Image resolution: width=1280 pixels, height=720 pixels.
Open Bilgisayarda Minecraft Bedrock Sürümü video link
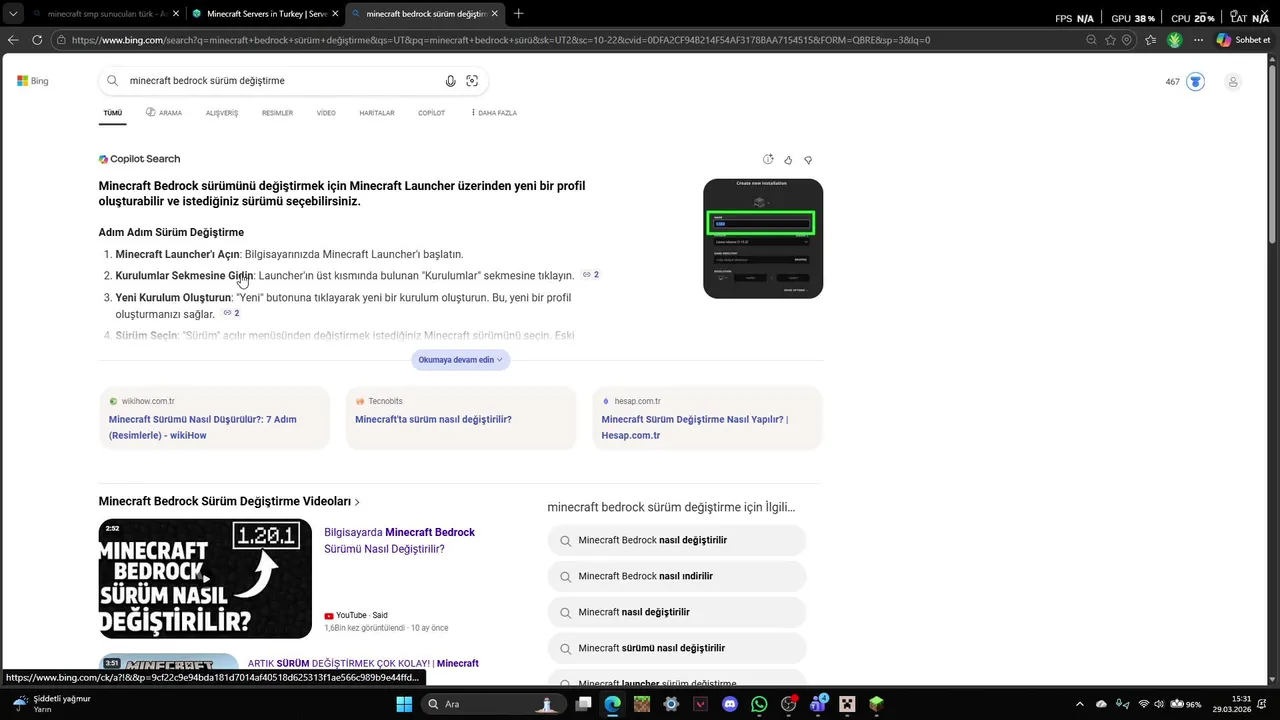coord(399,541)
